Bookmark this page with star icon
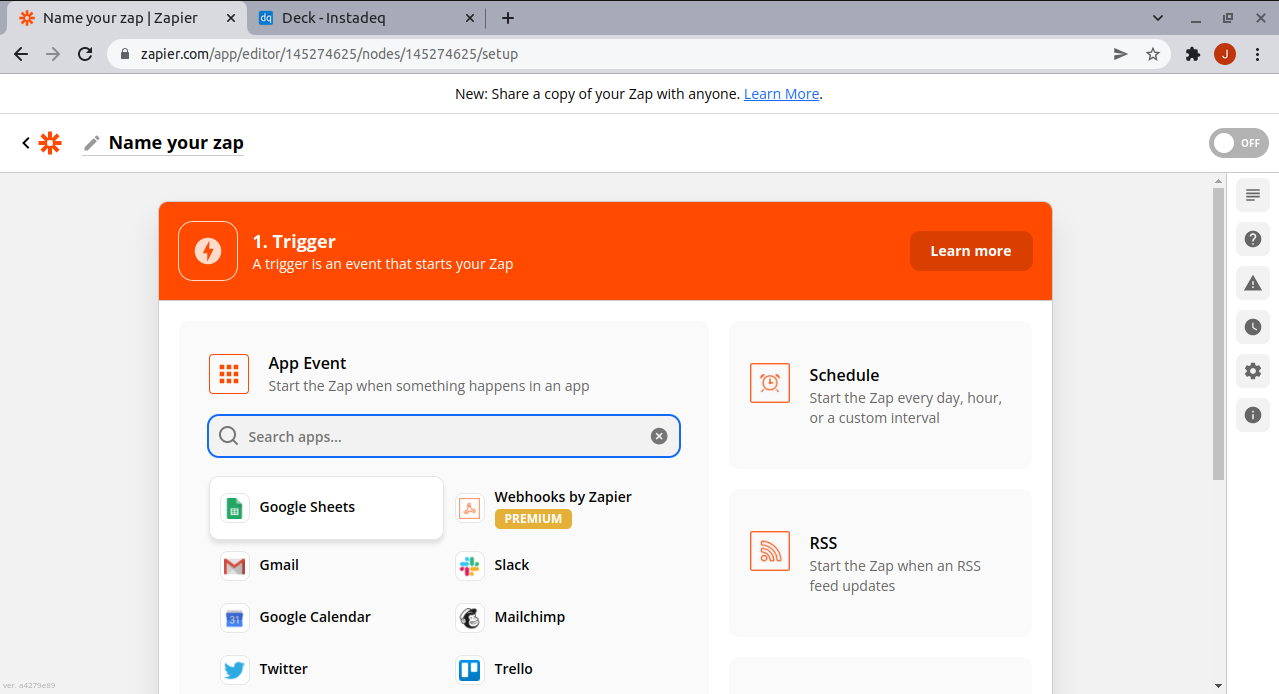Screen dimensions: 1279x694 [1153, 54]
